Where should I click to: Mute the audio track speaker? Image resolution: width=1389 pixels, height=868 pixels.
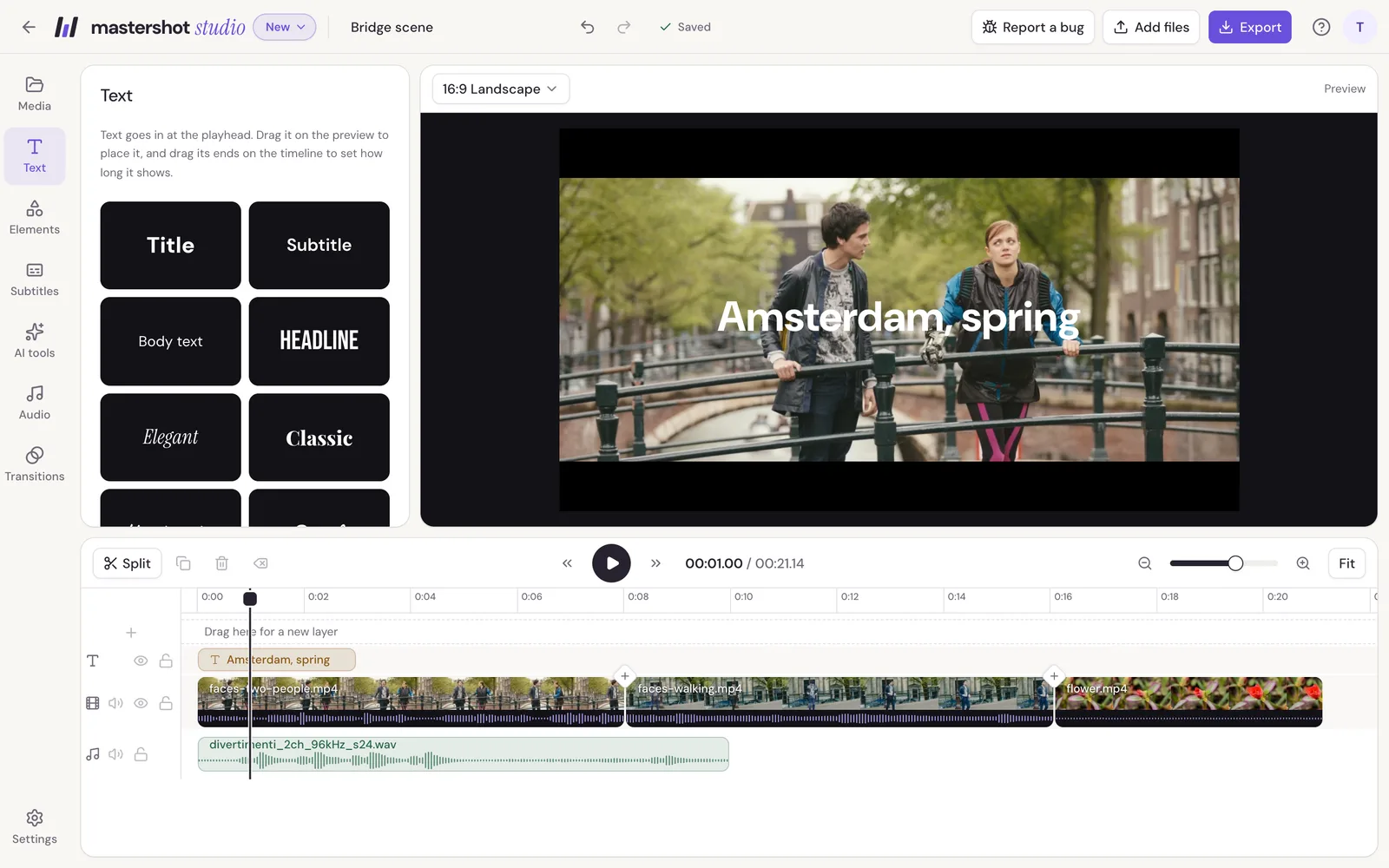[115, 754]
